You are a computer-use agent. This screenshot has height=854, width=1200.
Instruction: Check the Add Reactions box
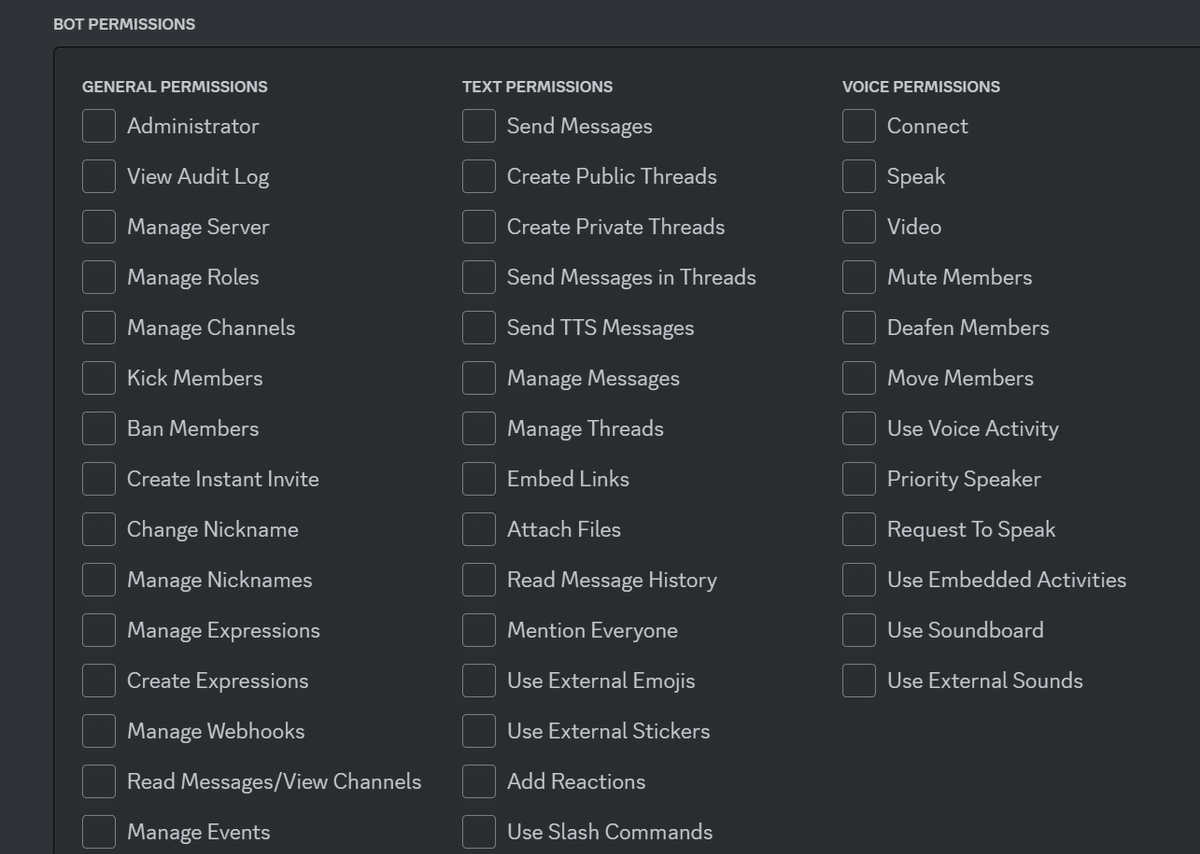pos(478,781)
